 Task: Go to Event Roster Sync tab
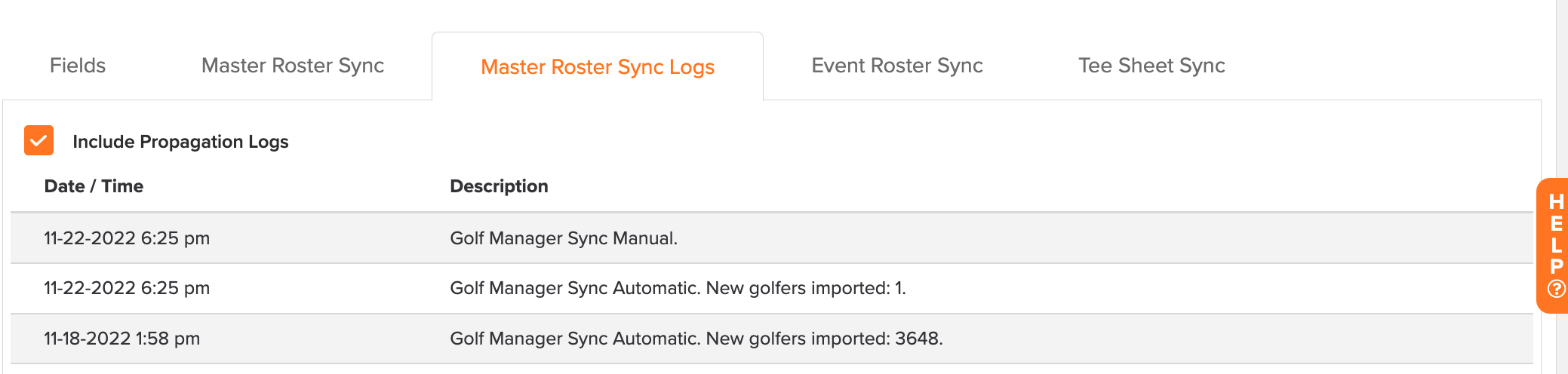[897, 66]
